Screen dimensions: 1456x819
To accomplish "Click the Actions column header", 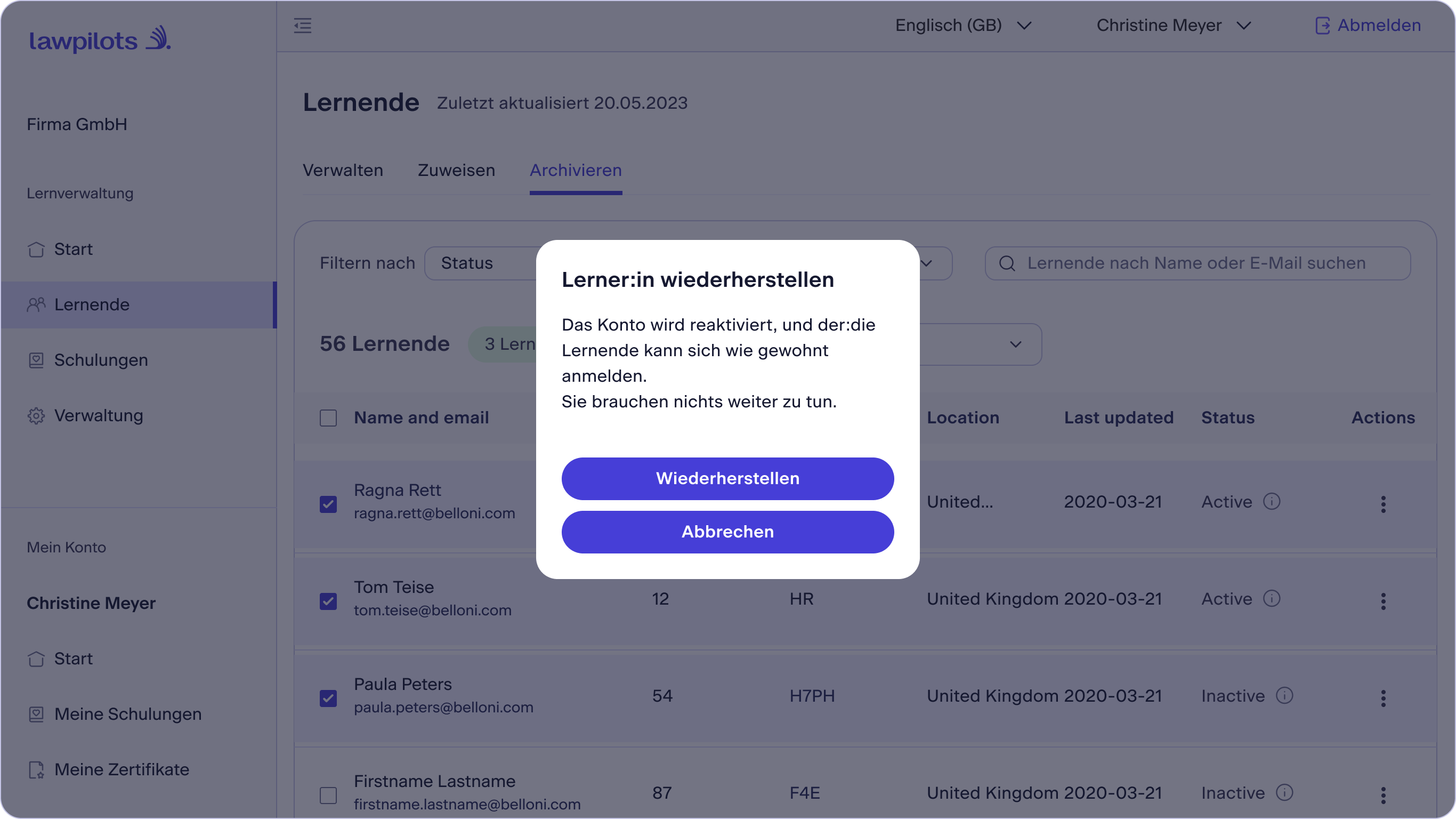I will tap(1383, 418).
